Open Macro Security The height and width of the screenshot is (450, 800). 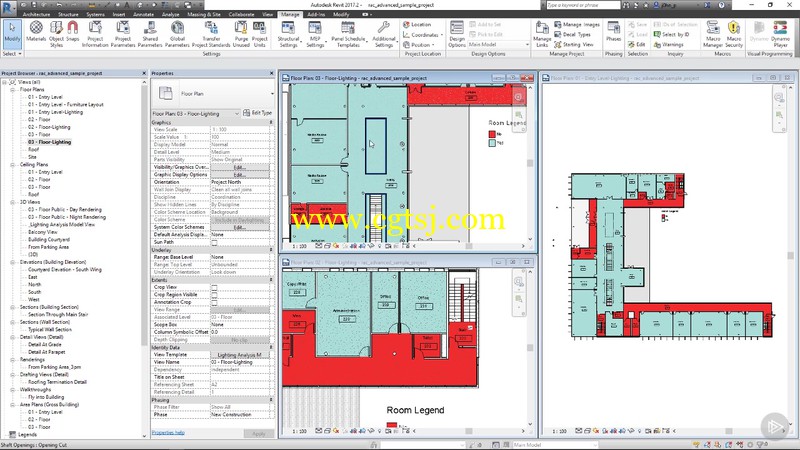734,34
